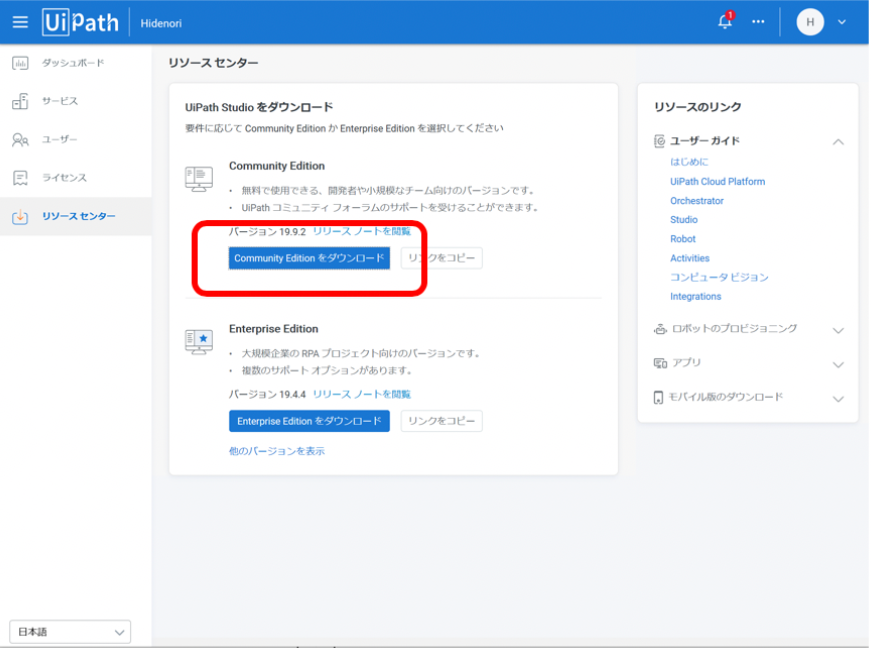
Task: Select the ユーザー sidebar icon
Action: coord(20,139)
